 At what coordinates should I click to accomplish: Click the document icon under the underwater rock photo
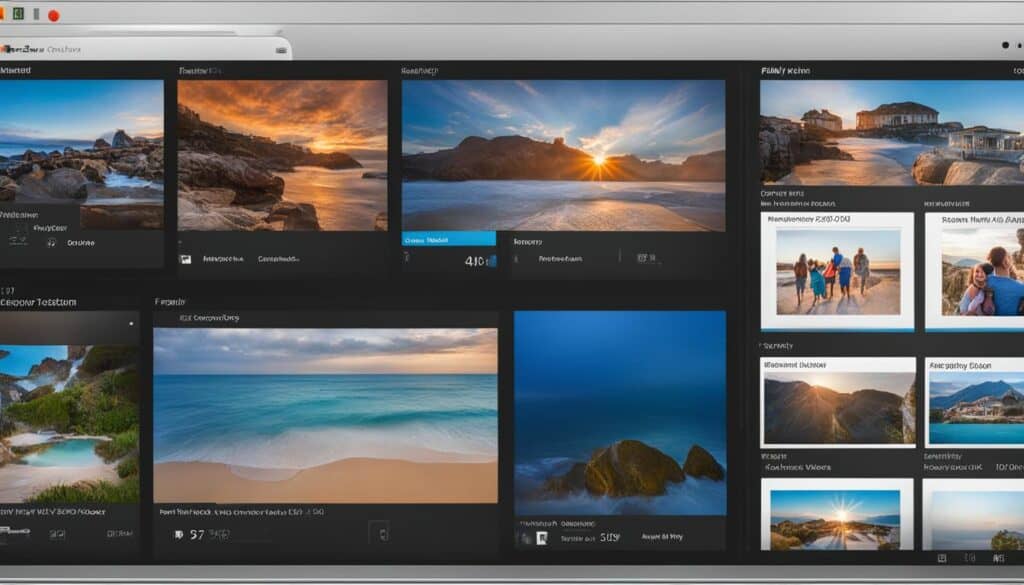[541, 539]
